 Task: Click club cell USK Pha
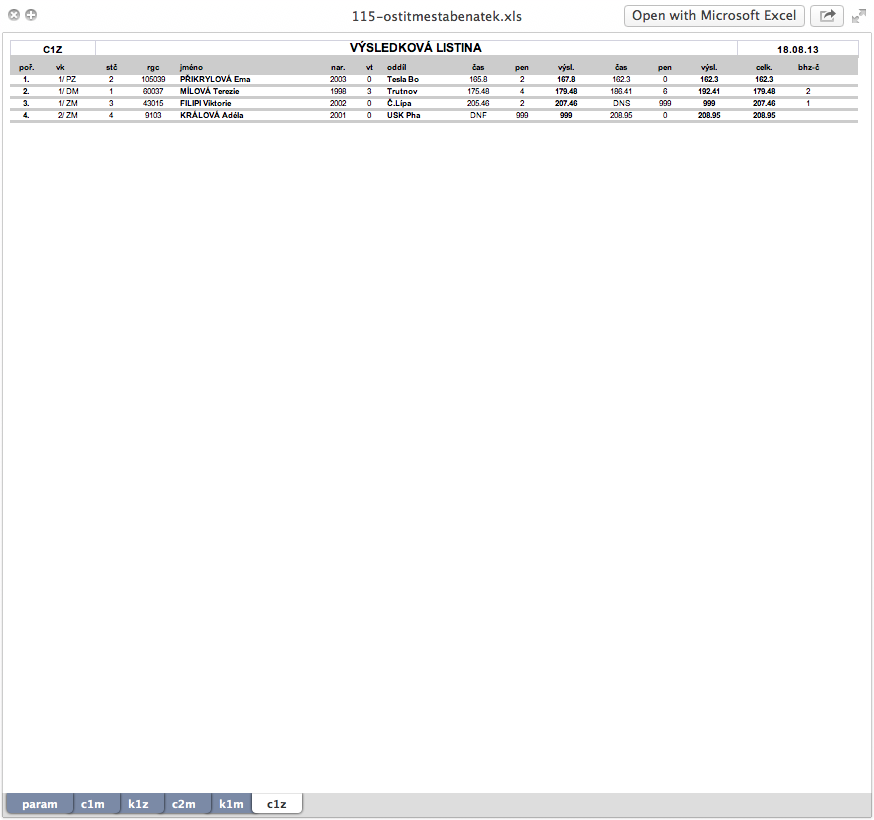[404, 115]
